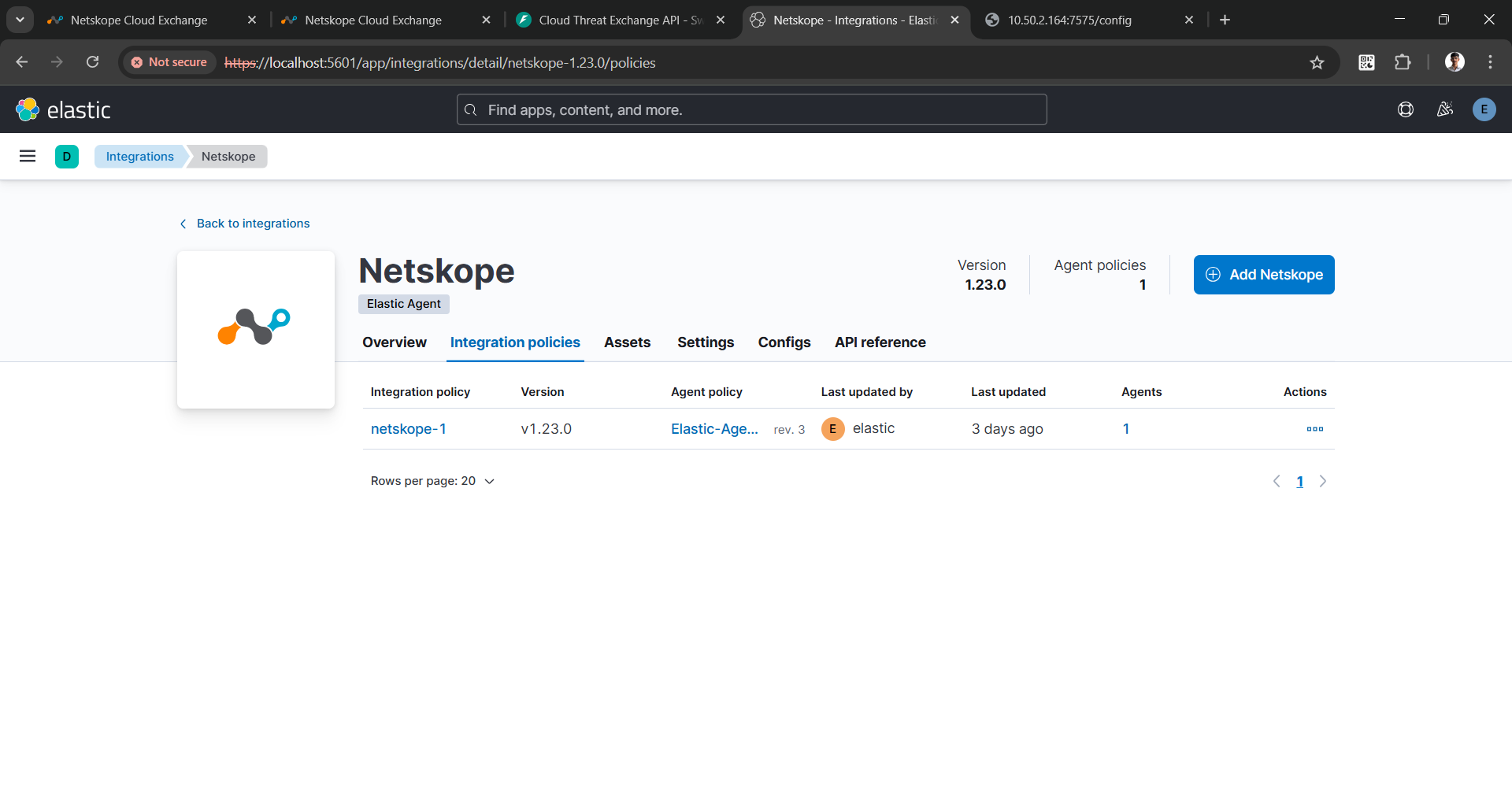The image size is (1512, 803).
Task: Click the browser address bar URL
Action: click(439, 63)
